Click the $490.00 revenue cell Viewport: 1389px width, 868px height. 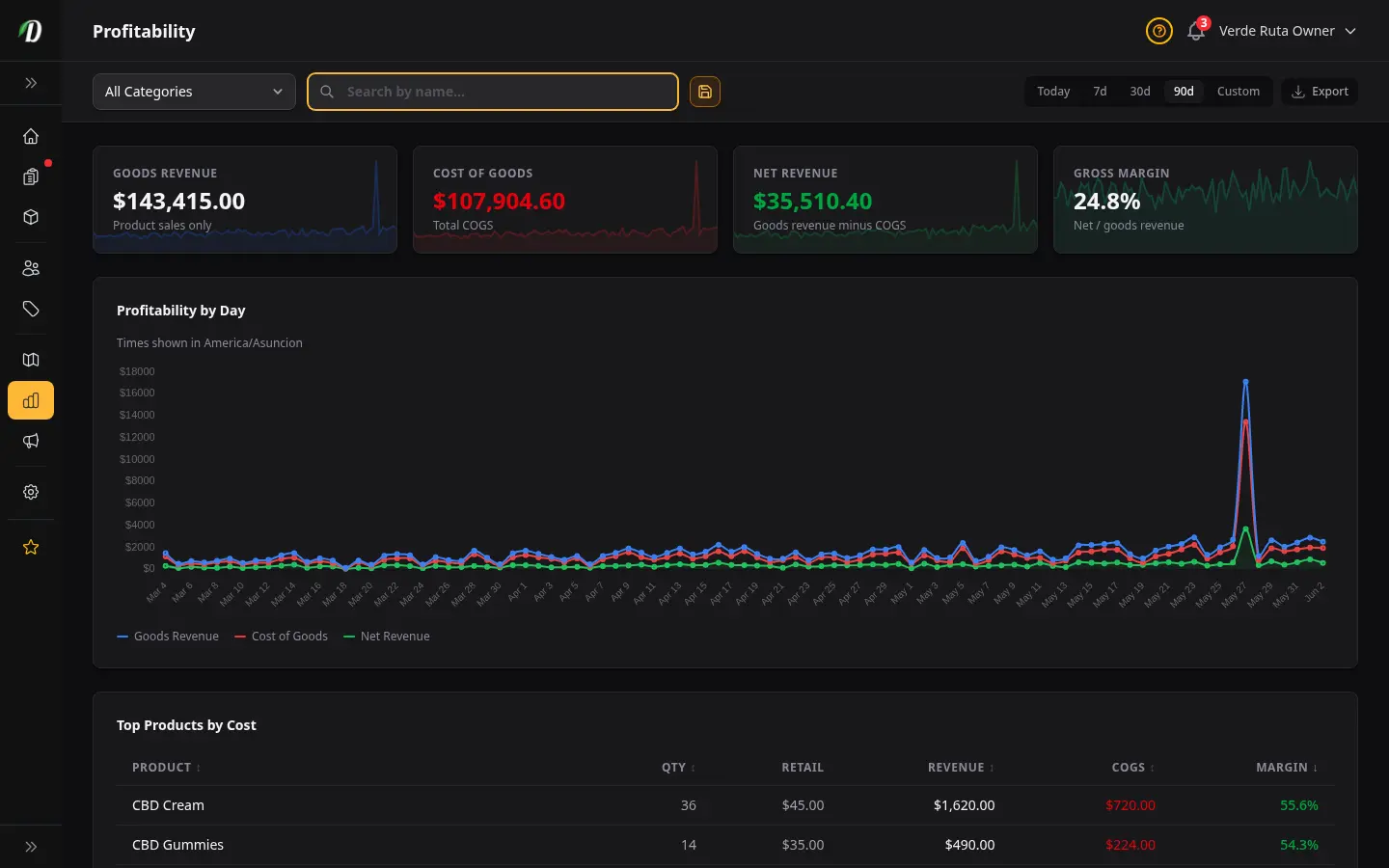tap(969, 845)
